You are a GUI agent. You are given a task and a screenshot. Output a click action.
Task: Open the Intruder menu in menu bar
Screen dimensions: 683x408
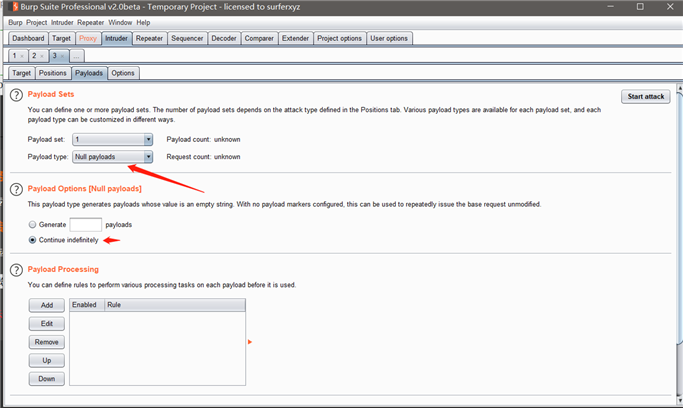[x=62, y=23]
